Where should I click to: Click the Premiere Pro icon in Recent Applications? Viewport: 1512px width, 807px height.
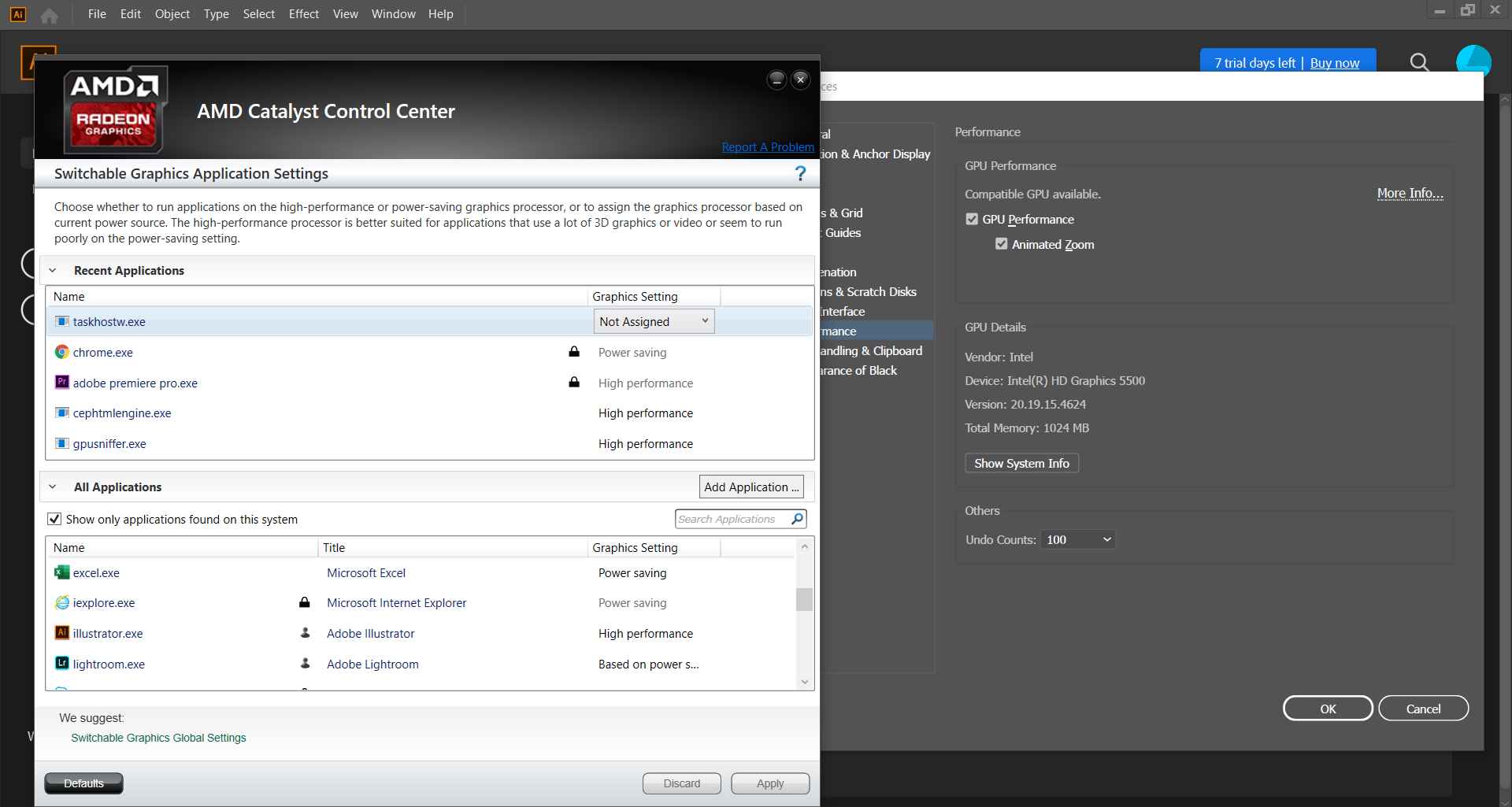pos(61,382)
